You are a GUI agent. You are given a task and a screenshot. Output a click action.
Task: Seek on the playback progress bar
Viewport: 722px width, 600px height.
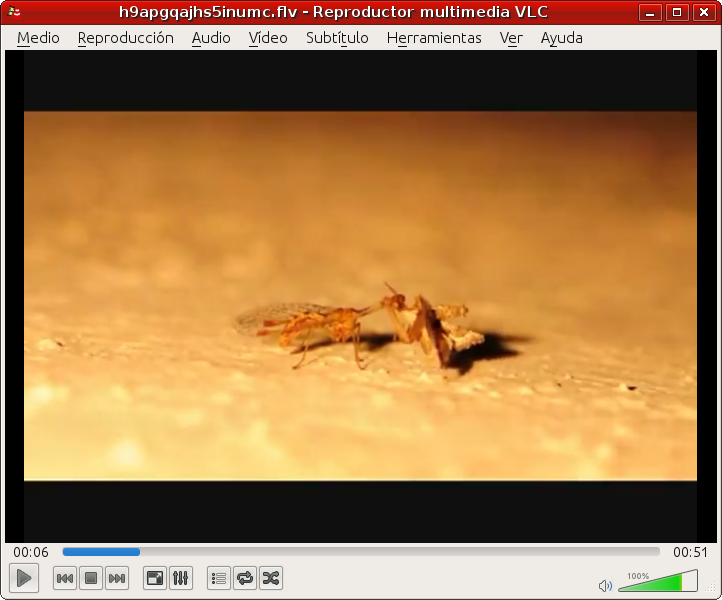click(x=360, y=552)
